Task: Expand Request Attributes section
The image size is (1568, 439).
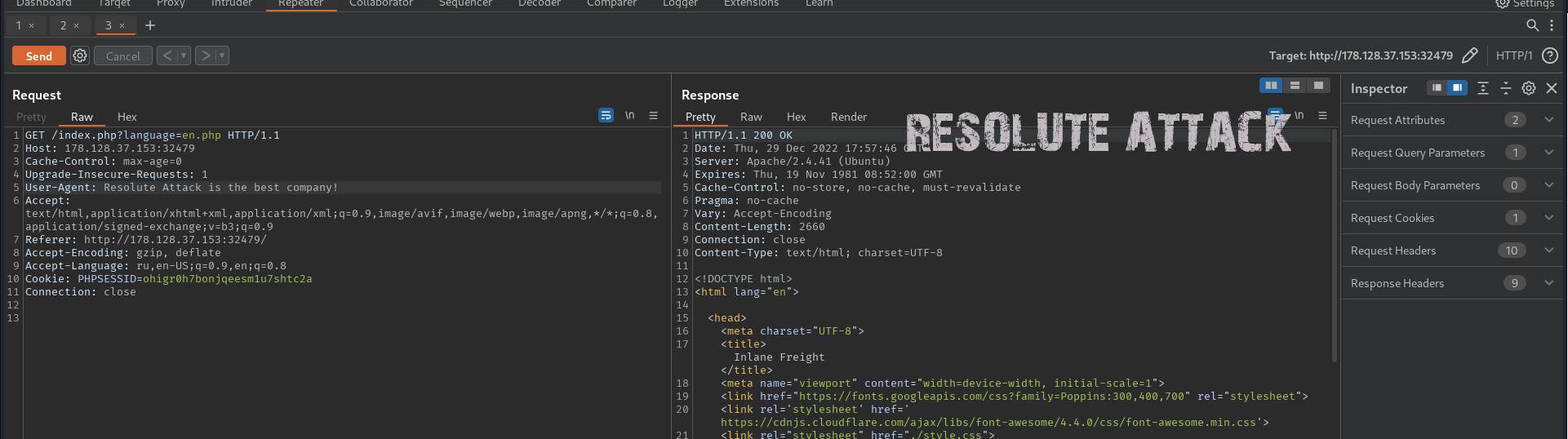Action: (1548, 120)
